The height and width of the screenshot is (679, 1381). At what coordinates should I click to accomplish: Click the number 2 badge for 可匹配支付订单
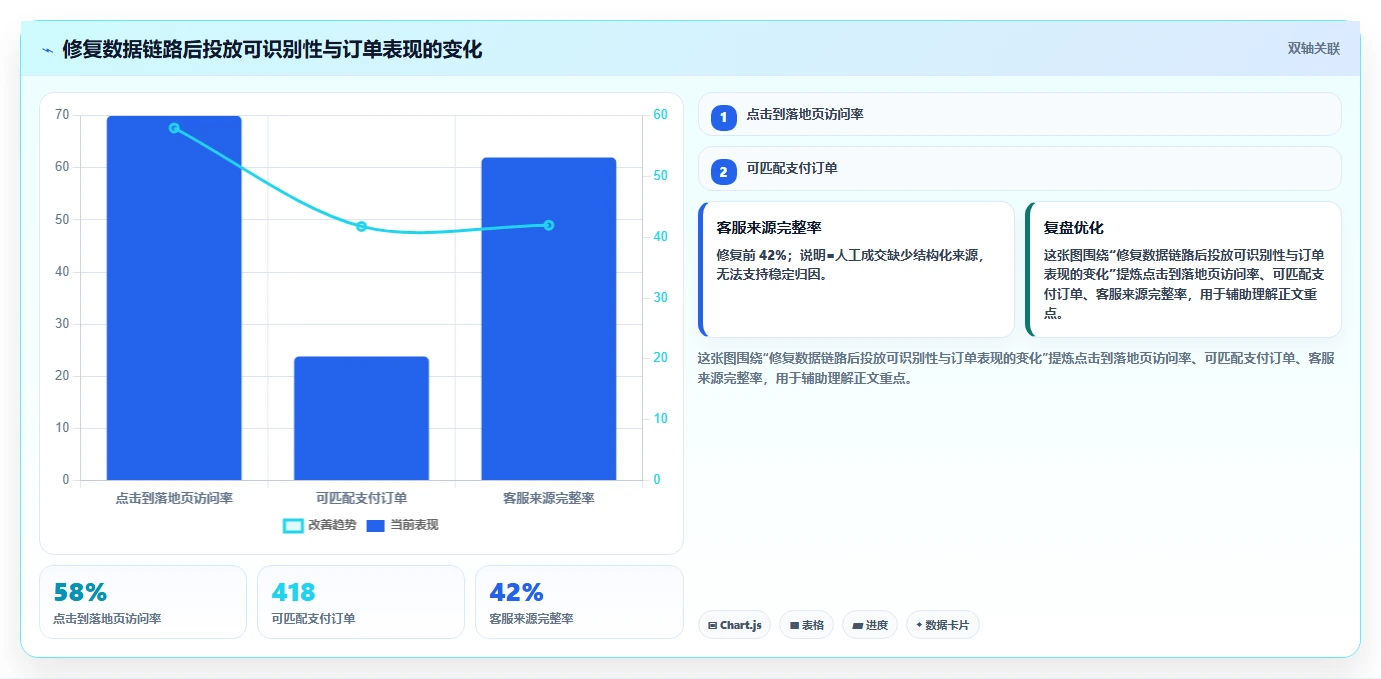[724, 171]
